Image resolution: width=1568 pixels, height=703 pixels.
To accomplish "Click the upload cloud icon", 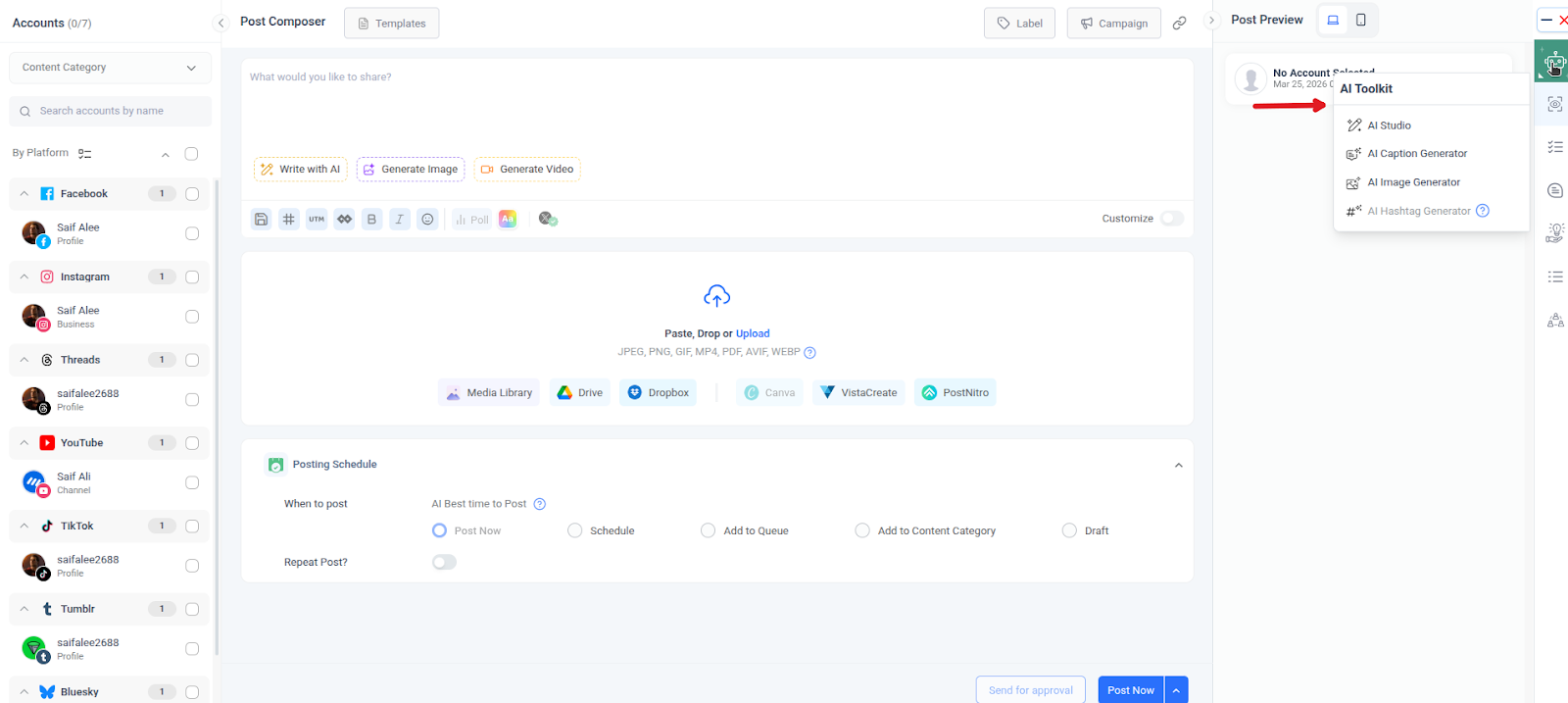I will (717, 295).
